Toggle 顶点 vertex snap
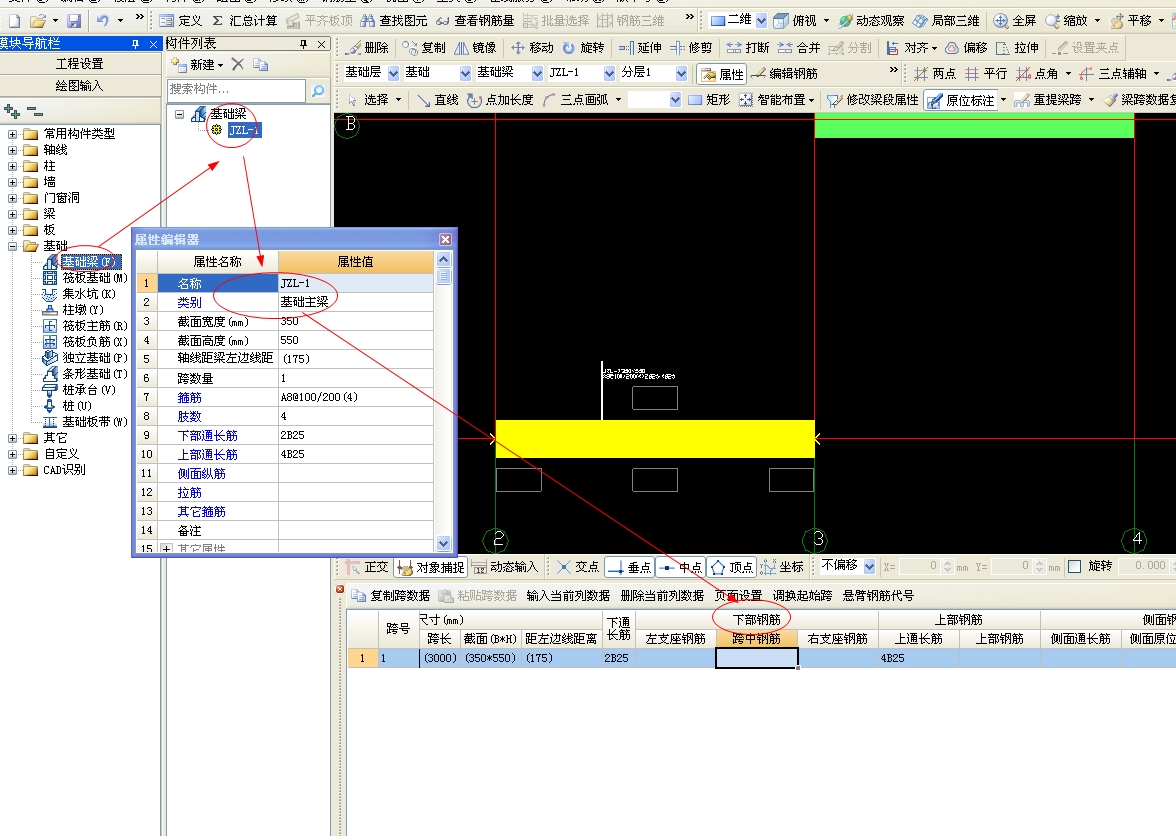 pos(732,567)
